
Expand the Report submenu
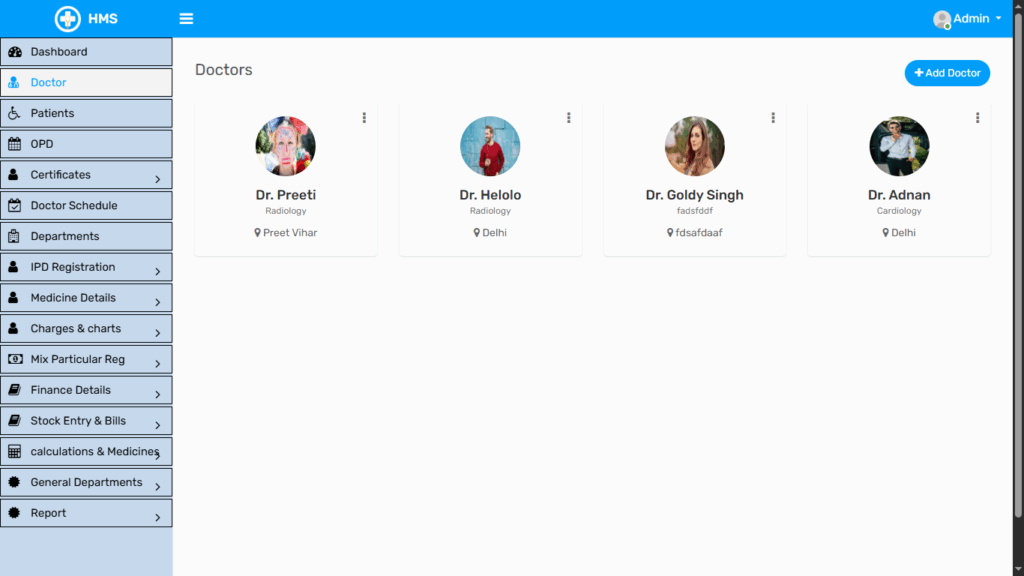click(x=157, y=517)
